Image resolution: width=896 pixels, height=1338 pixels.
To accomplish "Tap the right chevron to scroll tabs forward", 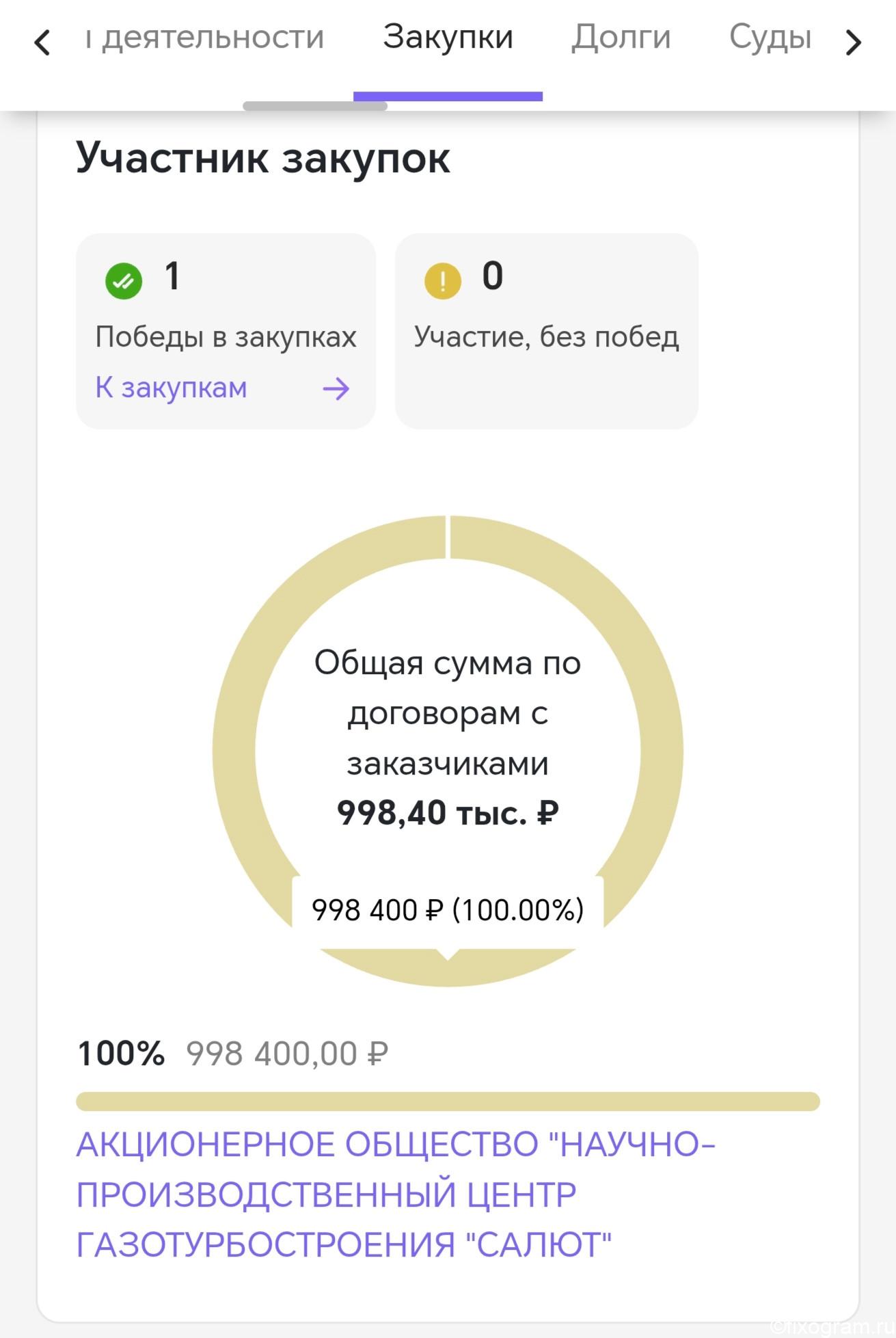I will (x=853, y=42).
